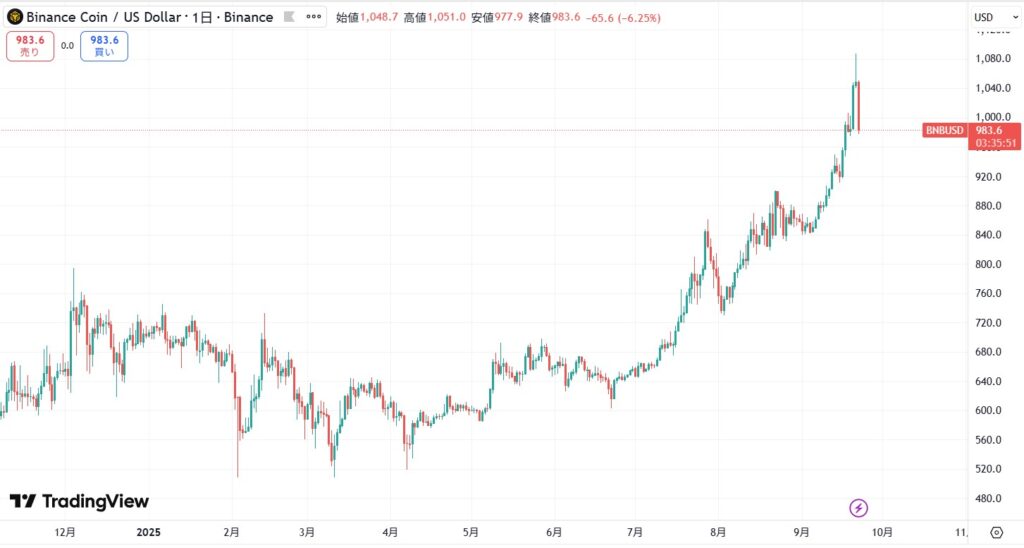Click the TradingView logo
1024x548 pixels.
(x=79, y=501)
